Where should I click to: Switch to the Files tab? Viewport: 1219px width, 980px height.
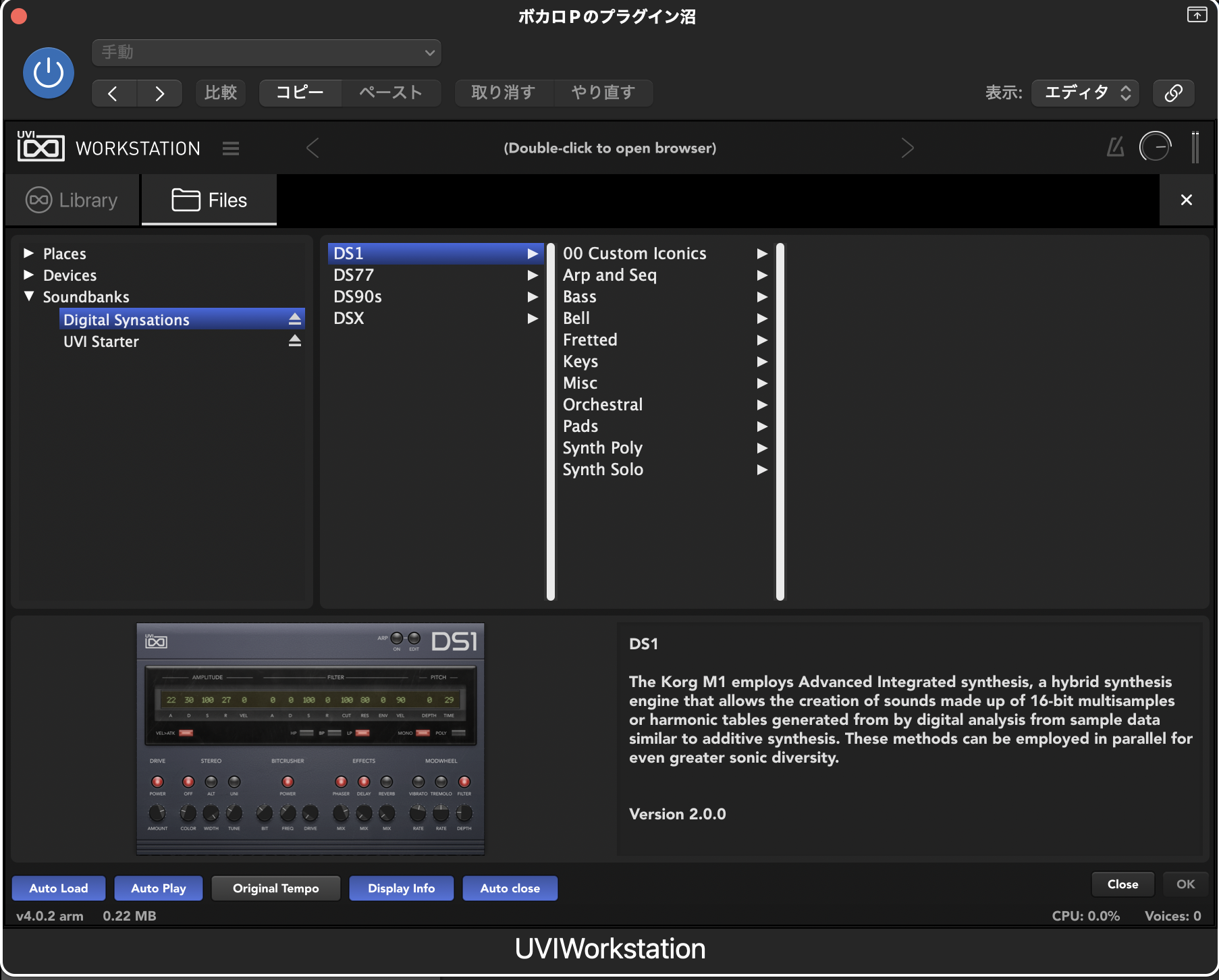point(209,200)
